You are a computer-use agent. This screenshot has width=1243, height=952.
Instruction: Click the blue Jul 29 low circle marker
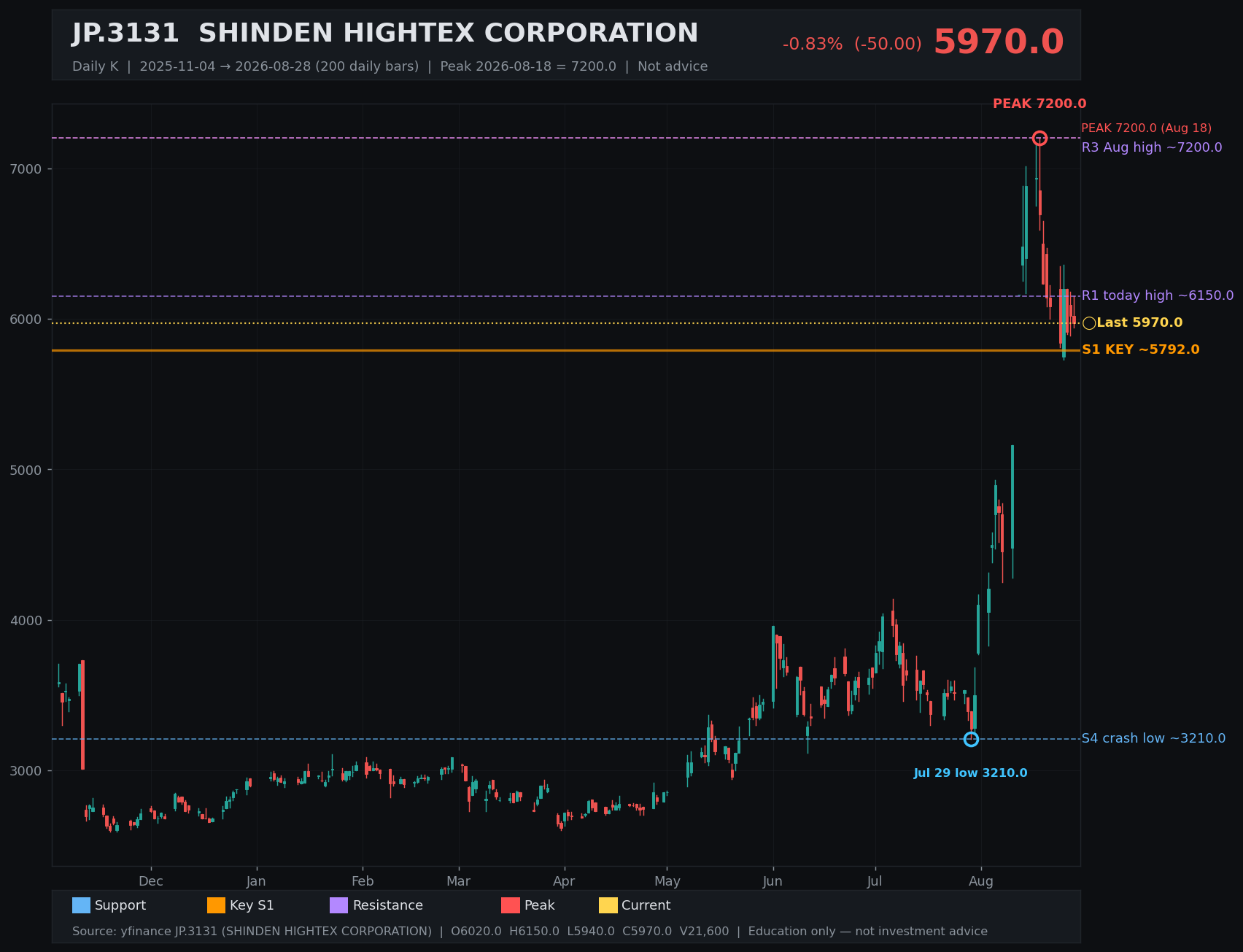tap(971, 739)
